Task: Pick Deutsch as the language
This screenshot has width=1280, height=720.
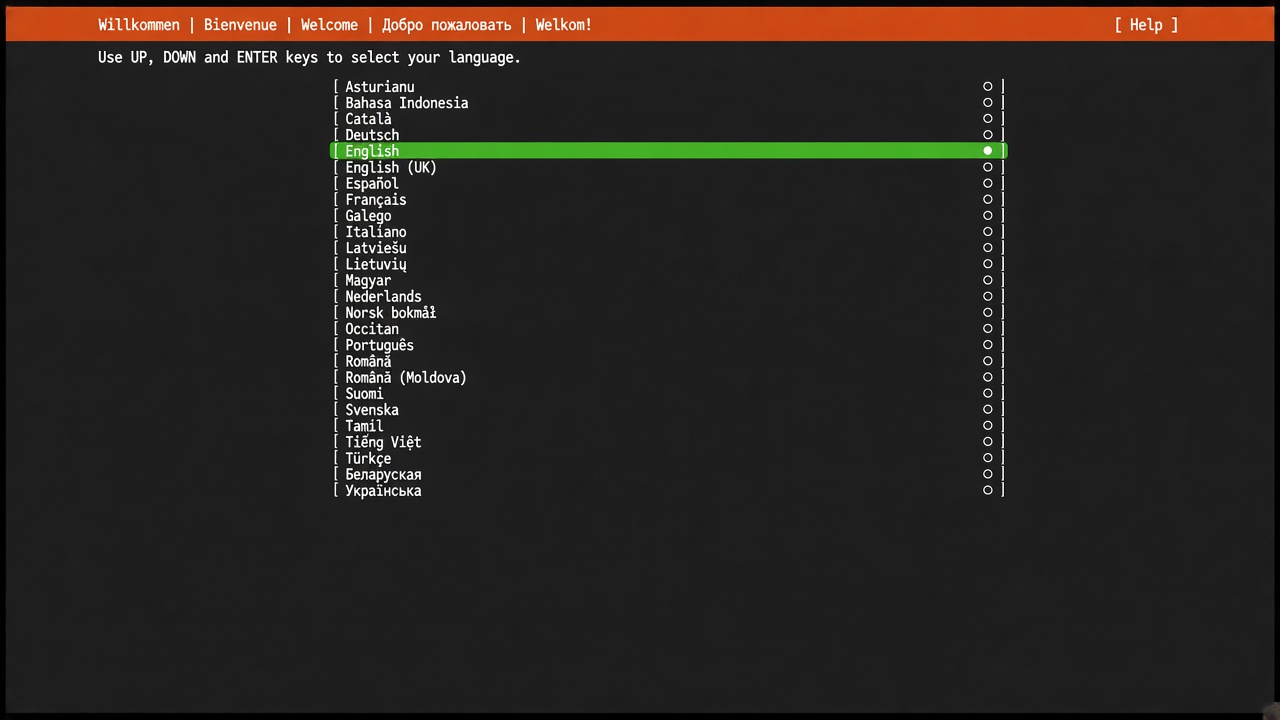Action: tap(668, 135)
